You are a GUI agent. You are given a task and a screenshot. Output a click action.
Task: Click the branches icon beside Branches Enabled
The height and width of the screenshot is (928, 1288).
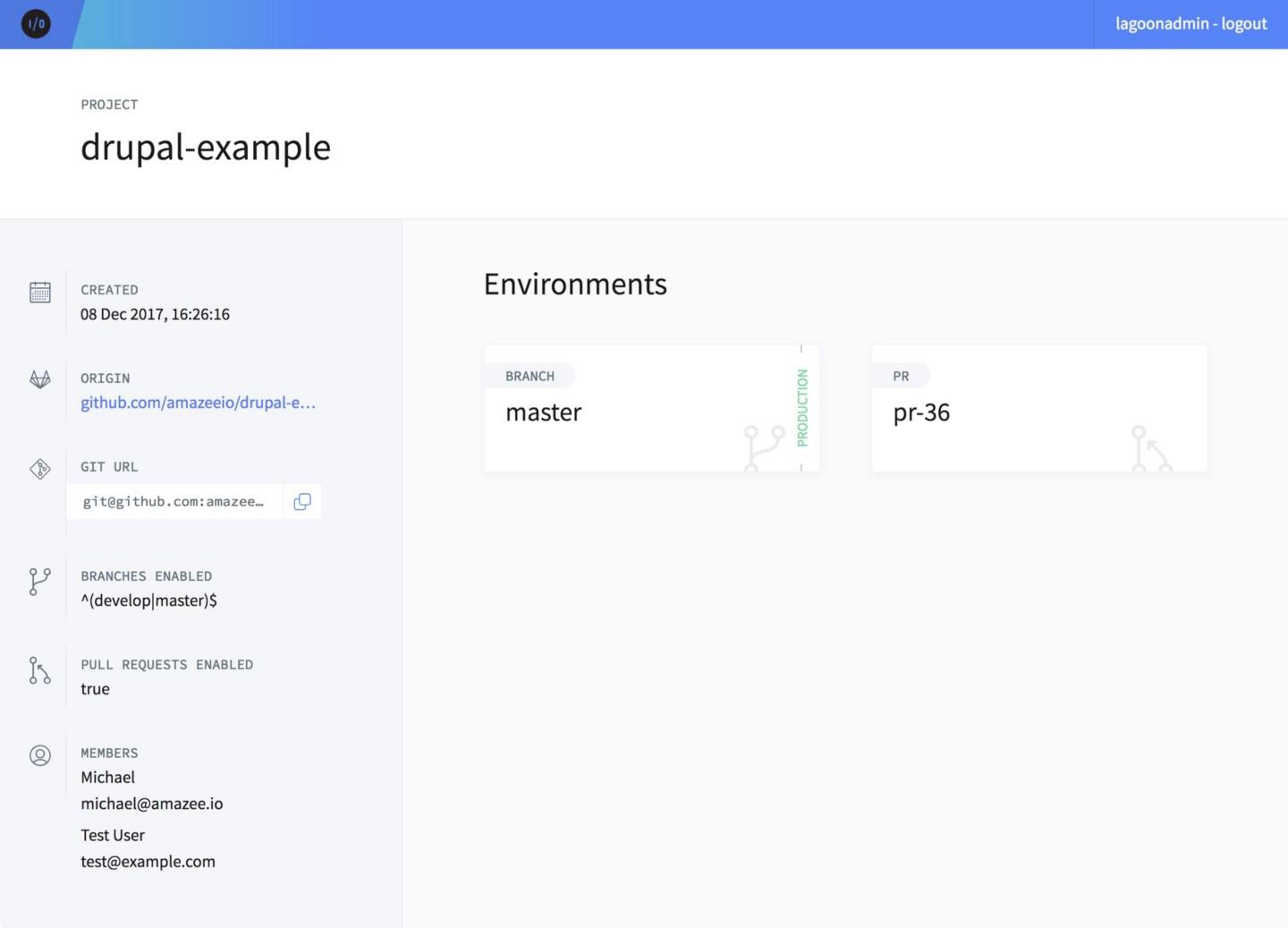39,582
